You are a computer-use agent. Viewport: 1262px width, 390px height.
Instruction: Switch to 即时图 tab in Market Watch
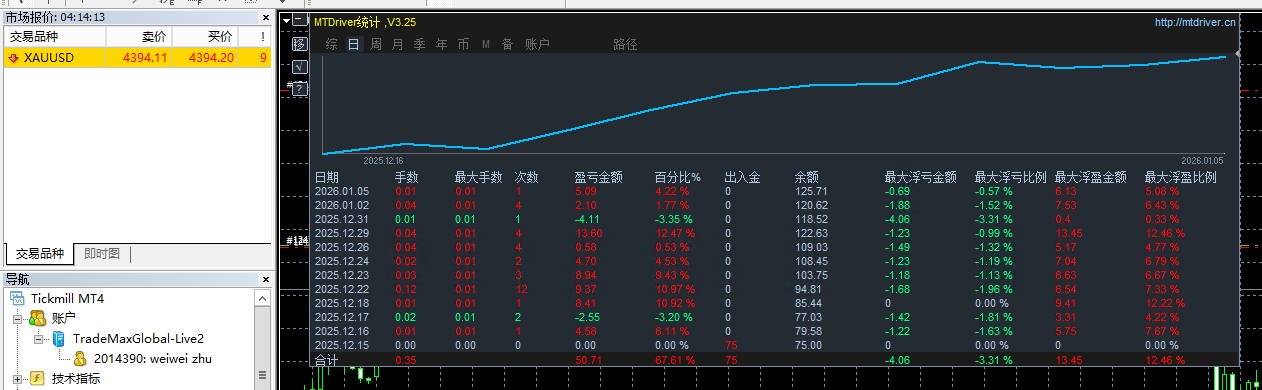pos(101,254)
